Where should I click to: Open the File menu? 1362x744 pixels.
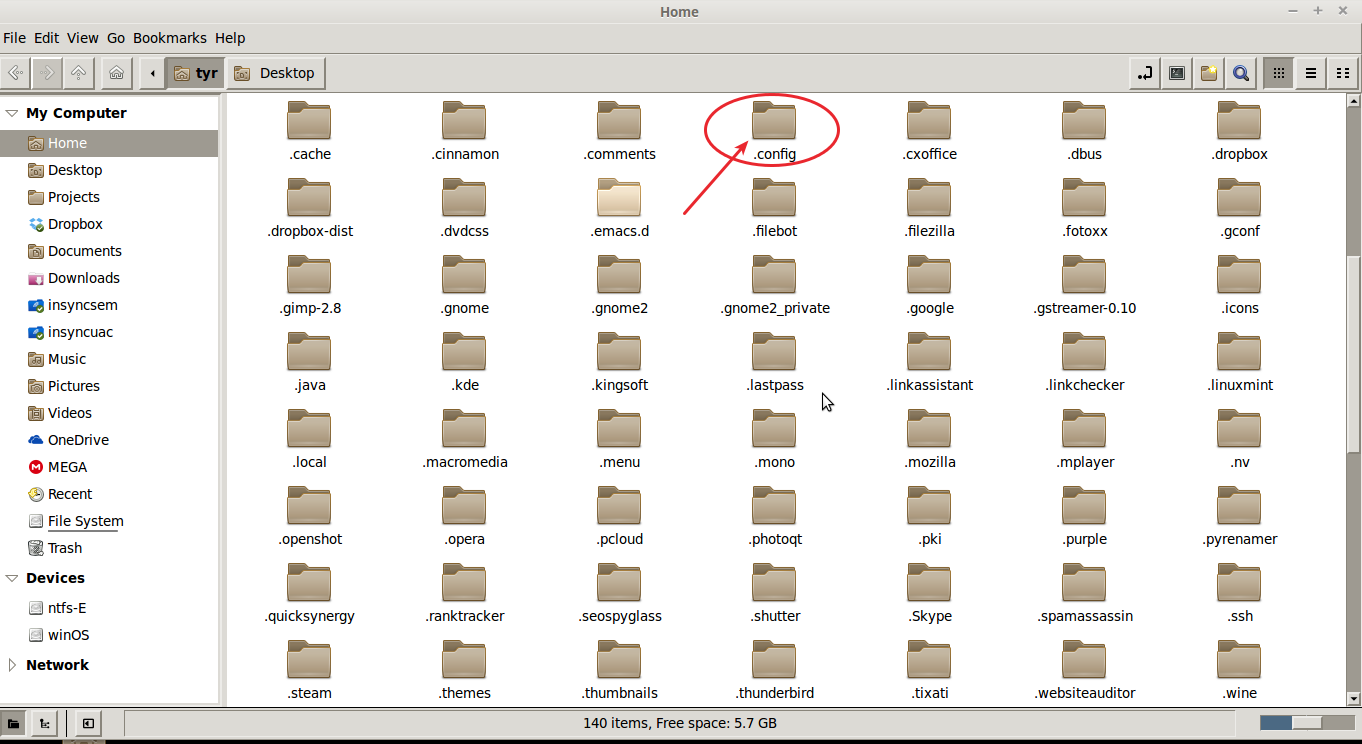14,38
